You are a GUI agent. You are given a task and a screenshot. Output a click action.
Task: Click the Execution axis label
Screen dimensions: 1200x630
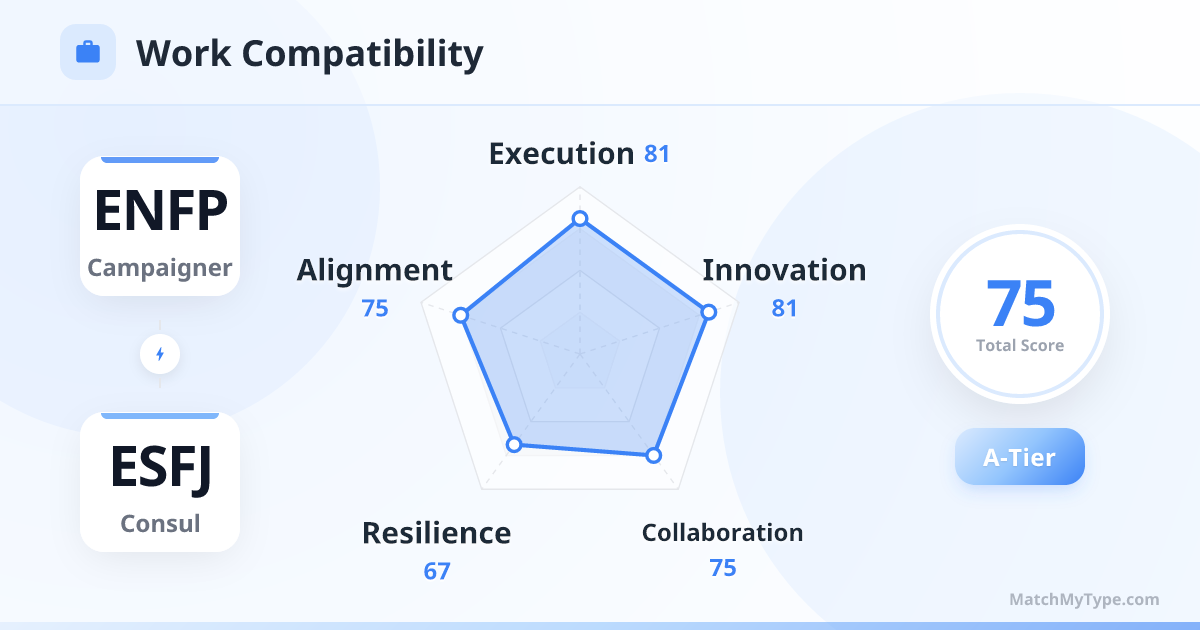(561, 154)
